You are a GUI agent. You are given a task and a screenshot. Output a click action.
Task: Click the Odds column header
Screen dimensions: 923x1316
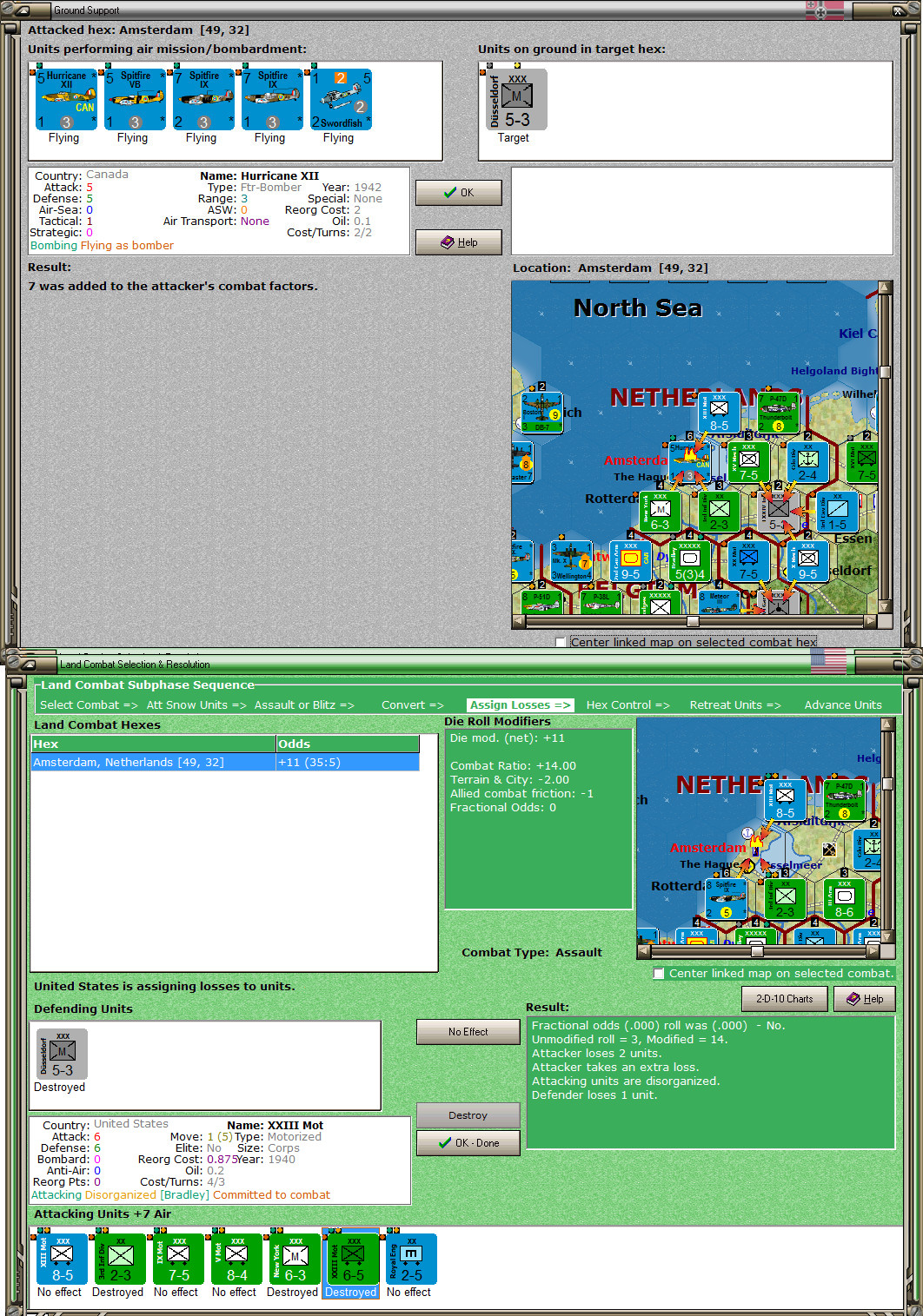348,744
